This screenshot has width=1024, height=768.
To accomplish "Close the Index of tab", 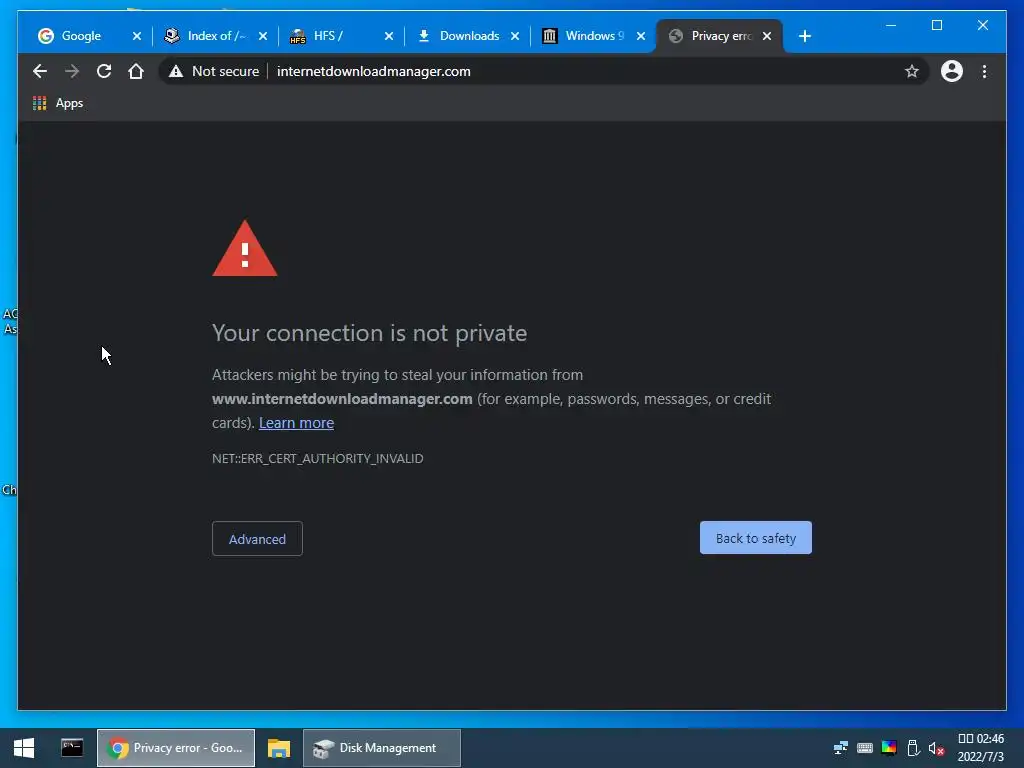I will (x=263, y=36).
